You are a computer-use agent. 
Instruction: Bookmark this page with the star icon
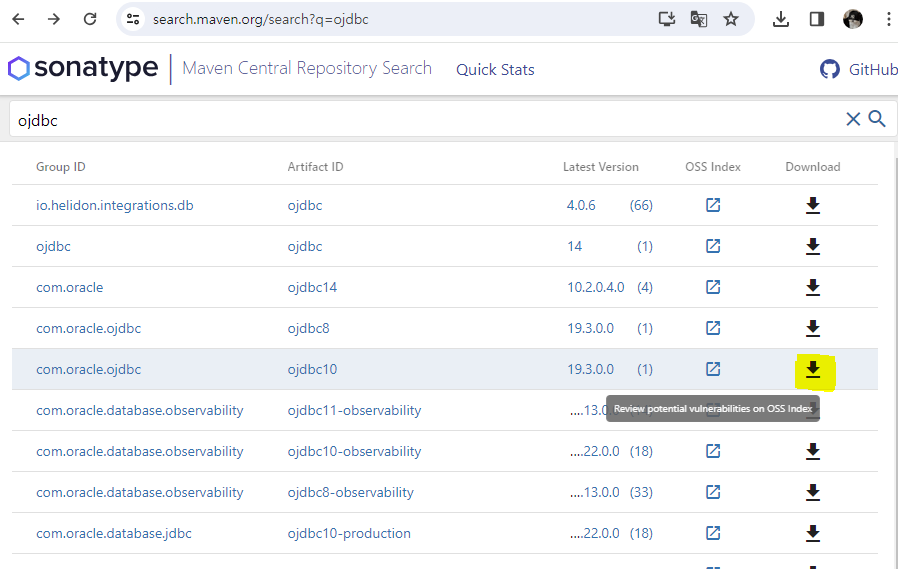coord(731,19)
